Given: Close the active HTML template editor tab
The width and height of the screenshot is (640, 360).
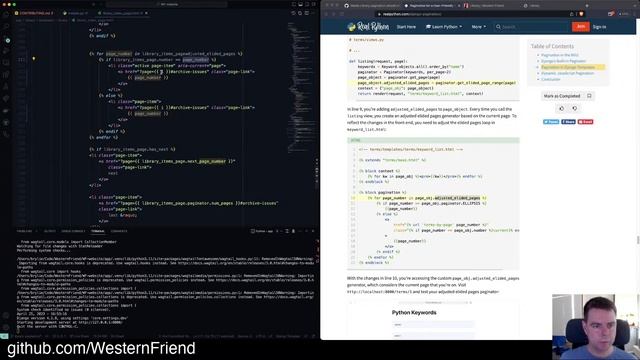Looking at the screenshot, I should point(146,13).
